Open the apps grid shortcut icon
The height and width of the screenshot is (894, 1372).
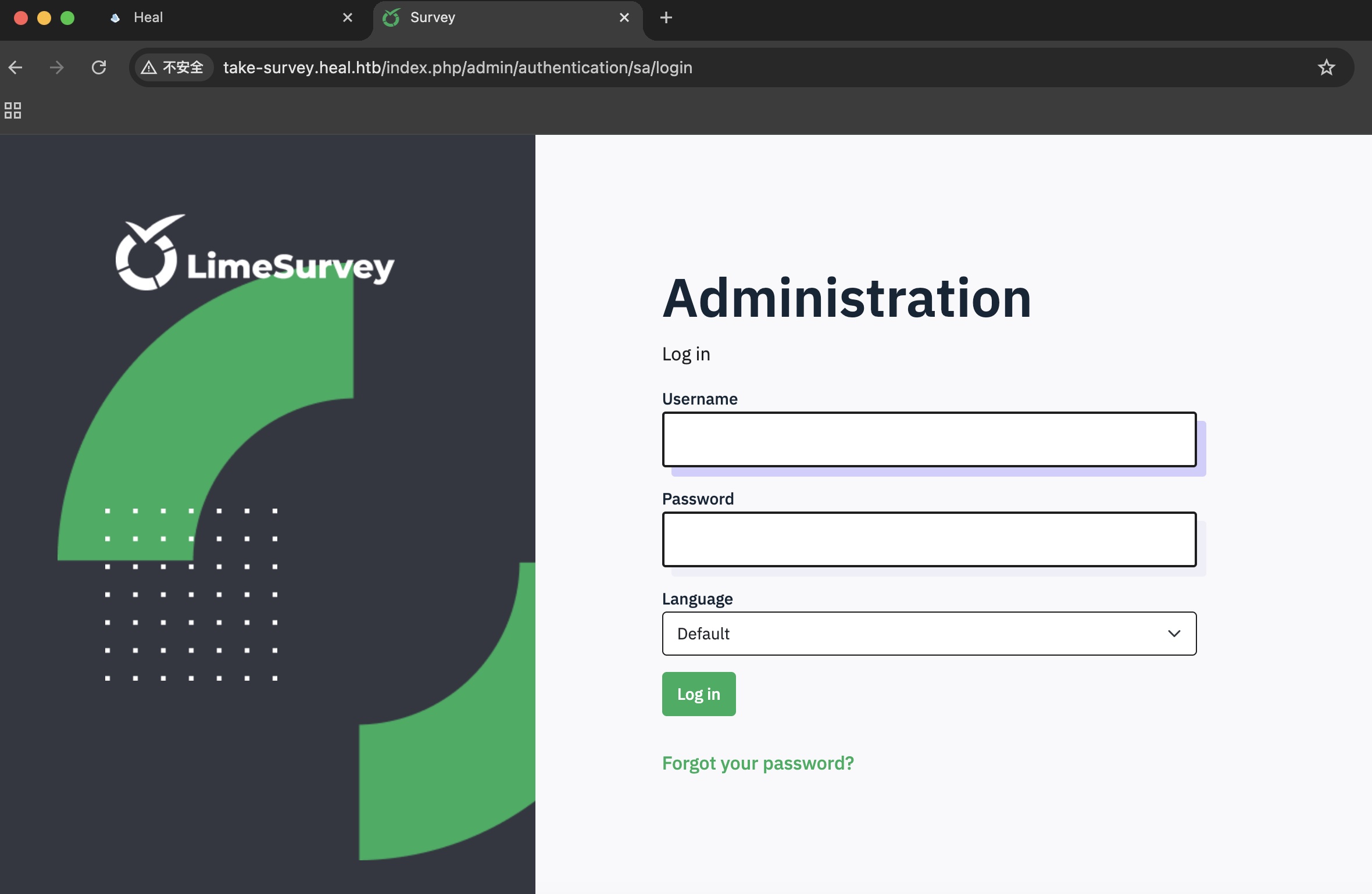click(x=13, y=110)
